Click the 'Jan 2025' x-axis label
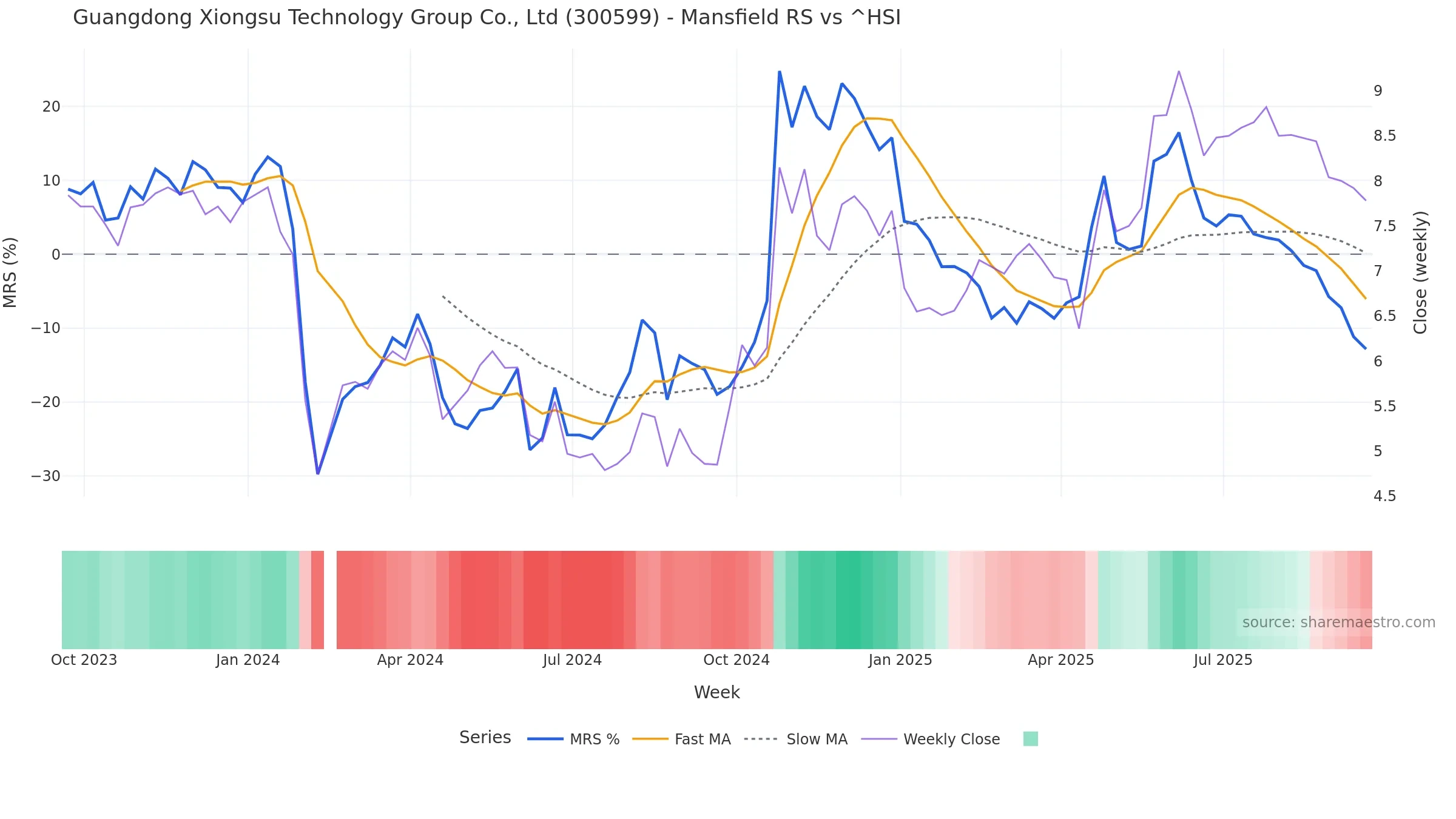The width and height of the screenshot is (1456, 819). [x=900, y=660]
